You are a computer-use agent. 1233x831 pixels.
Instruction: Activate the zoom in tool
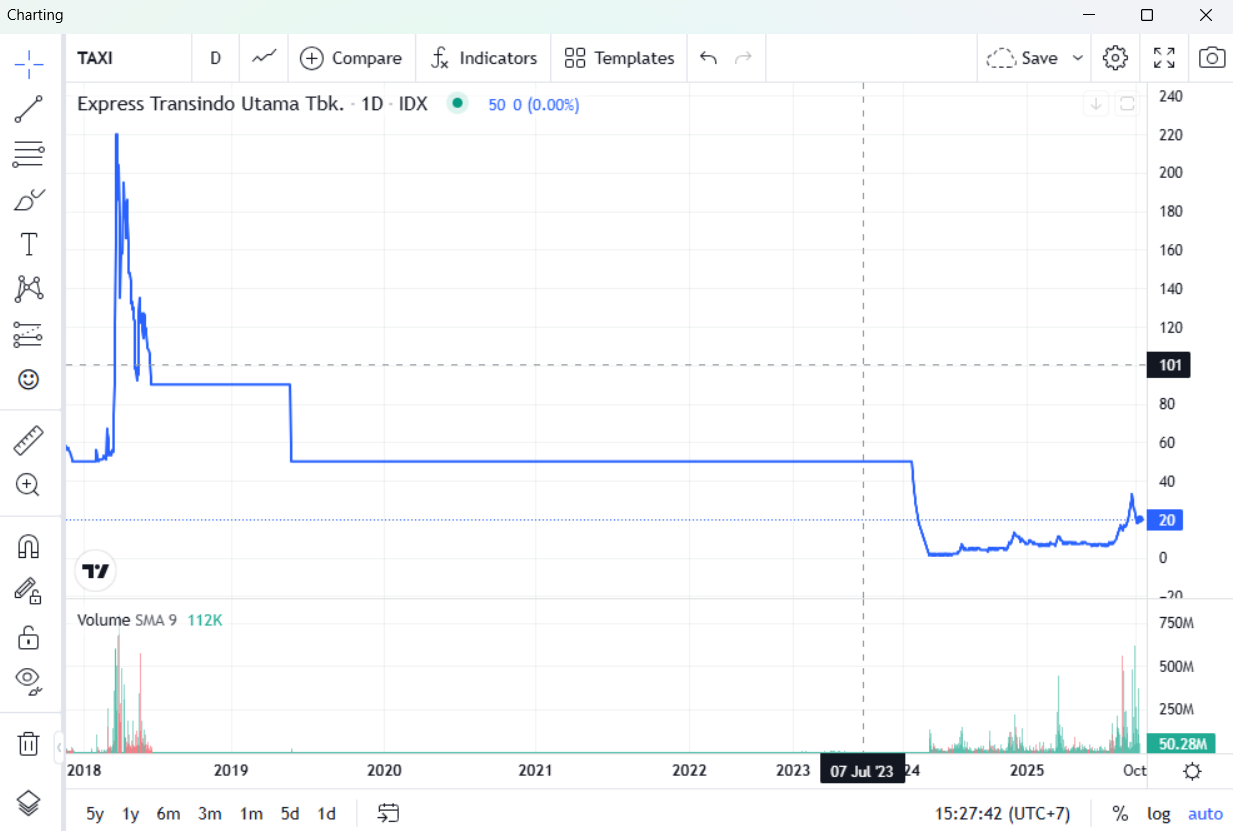[29, 485]
